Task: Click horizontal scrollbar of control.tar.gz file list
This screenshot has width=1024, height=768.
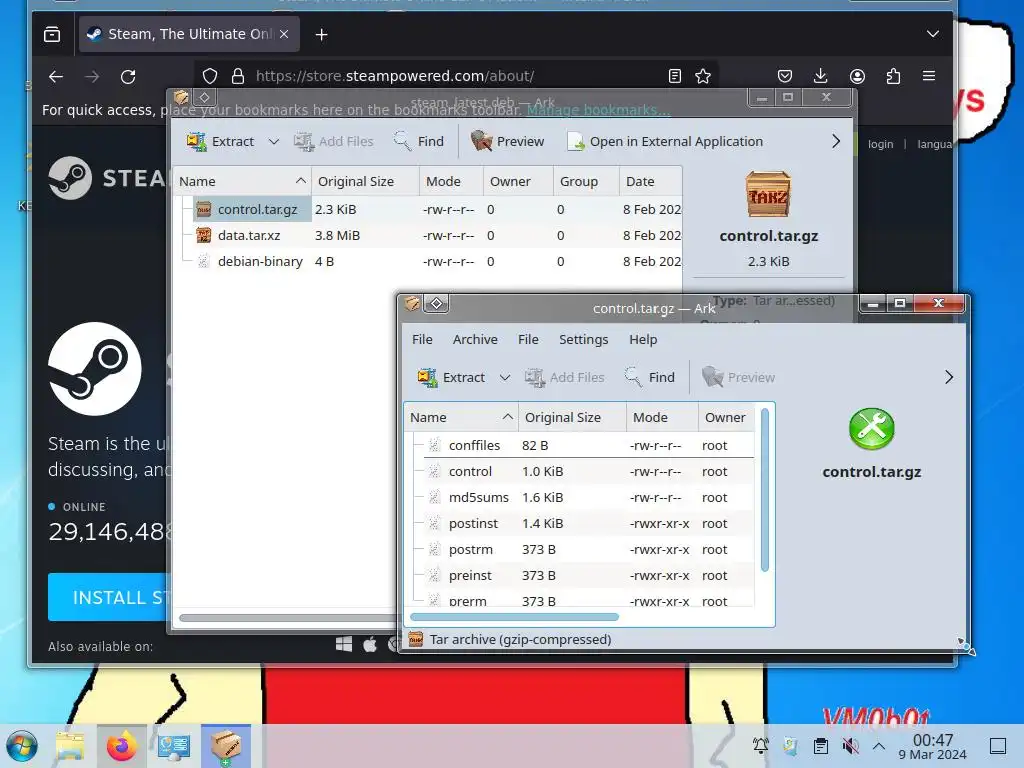Action: [514, 616]
